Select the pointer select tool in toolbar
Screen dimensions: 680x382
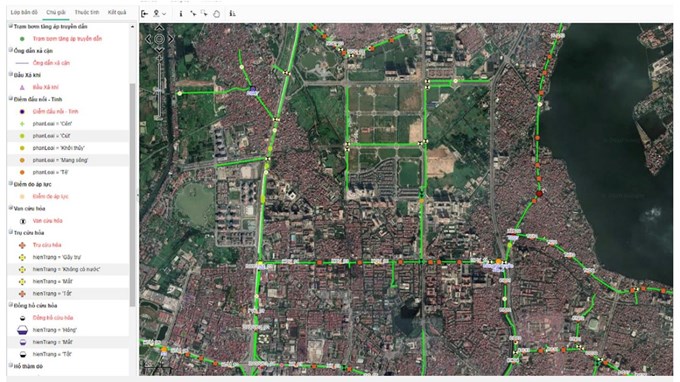pyautogui.click(x=193, y=14)
